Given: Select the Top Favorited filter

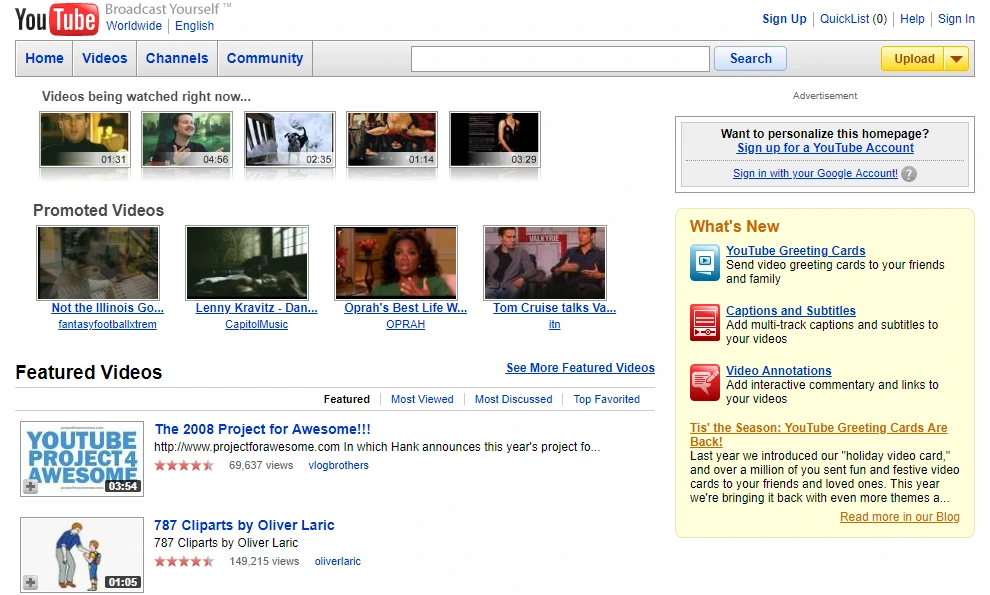Looking at the screenshot, I should tap(607, 399).
